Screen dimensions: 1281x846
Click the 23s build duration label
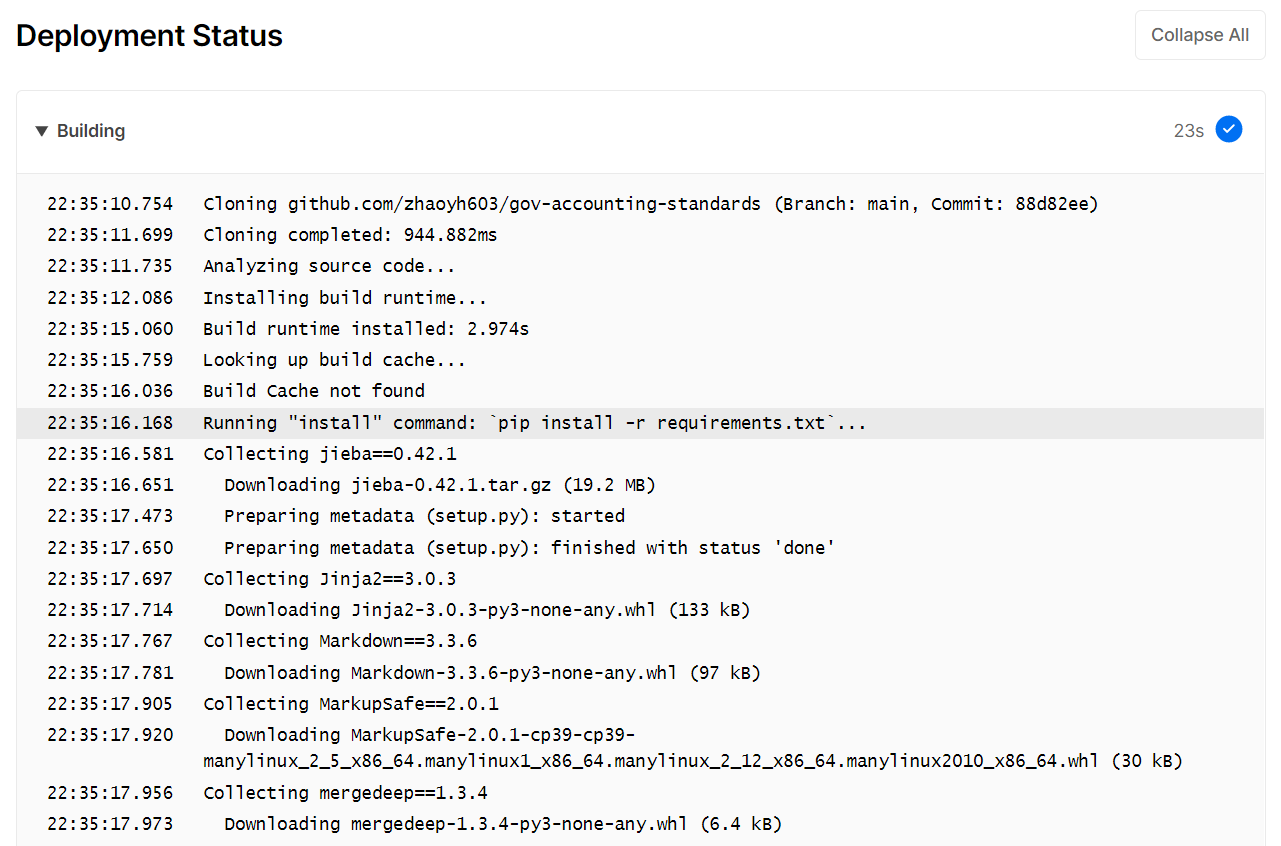pos(1188,131)
